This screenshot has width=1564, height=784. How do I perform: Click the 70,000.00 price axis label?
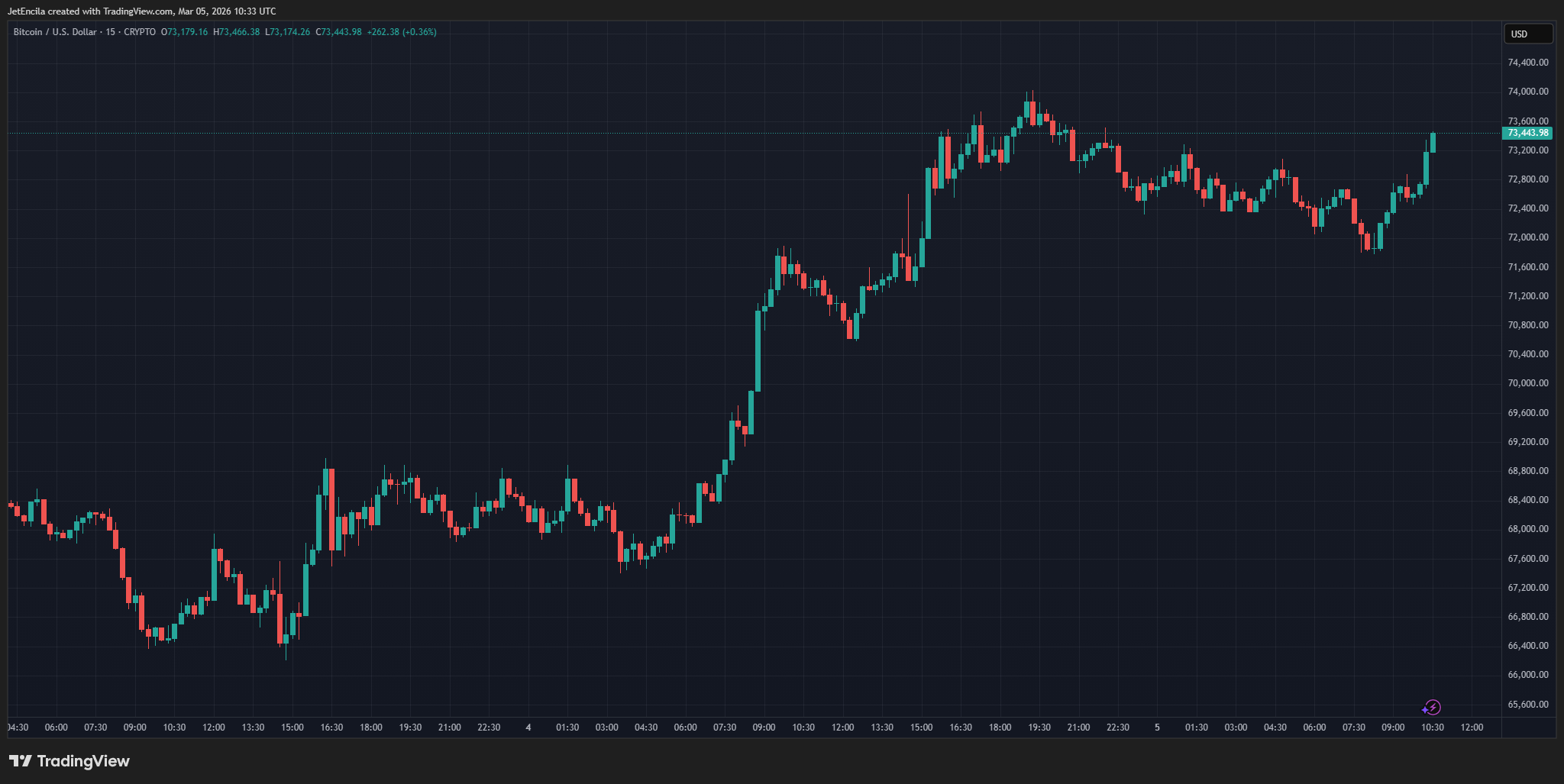click(x=1527, y=383)
